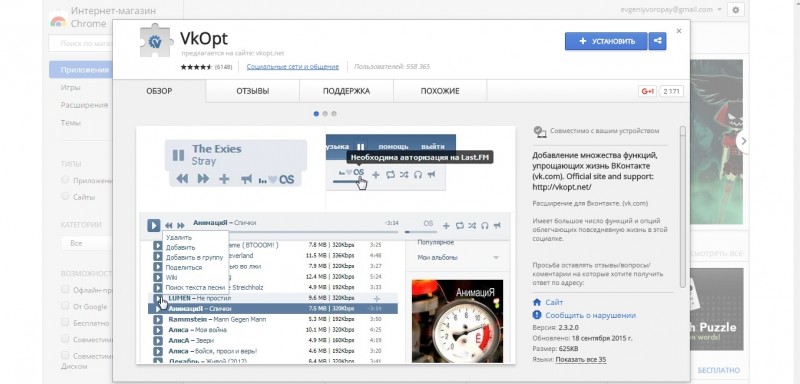
Task: Click the share icon beside the install button
Action: pyautogui.click(x=657, y=41)
